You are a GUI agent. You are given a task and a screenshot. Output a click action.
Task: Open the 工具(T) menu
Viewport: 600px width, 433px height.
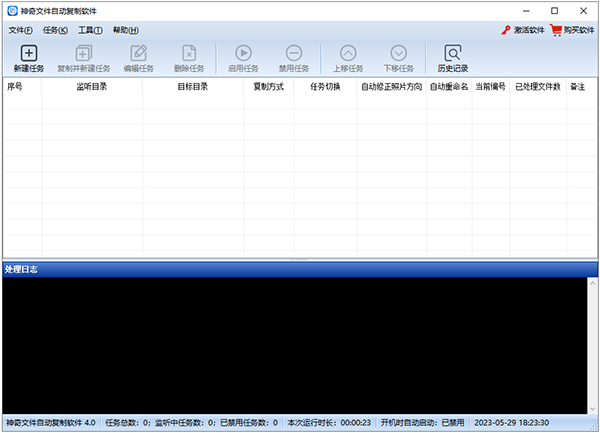coord(90,30)
